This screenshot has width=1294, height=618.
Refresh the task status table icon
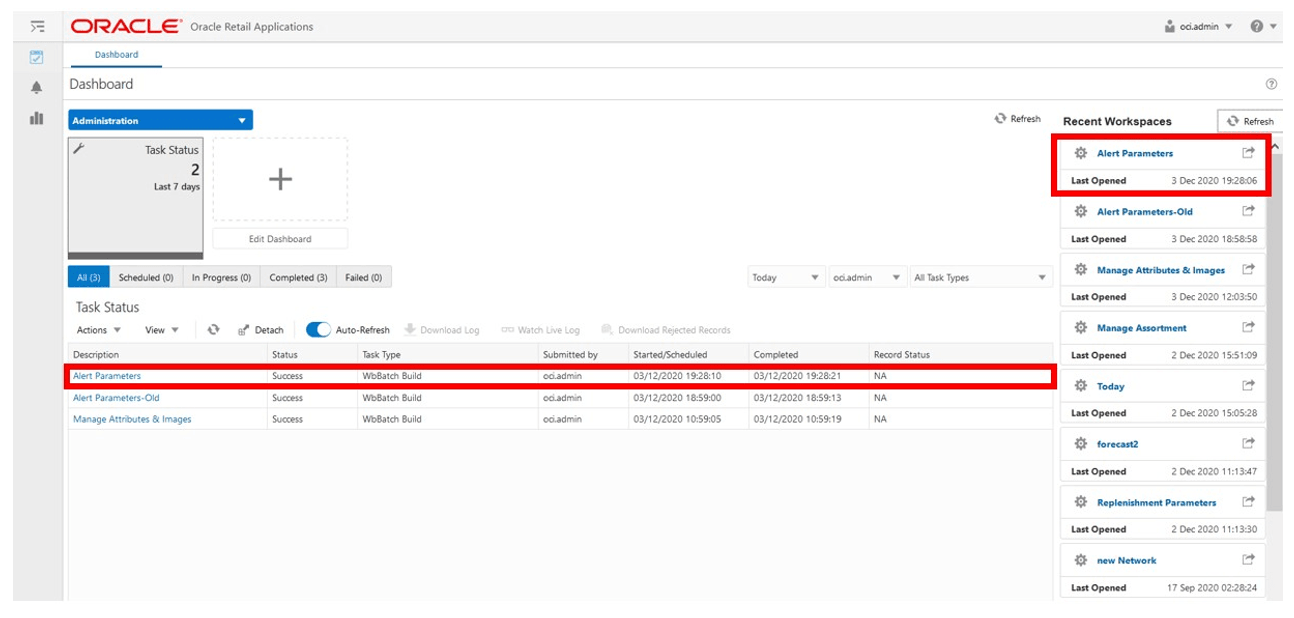click(x=213, y=329)
